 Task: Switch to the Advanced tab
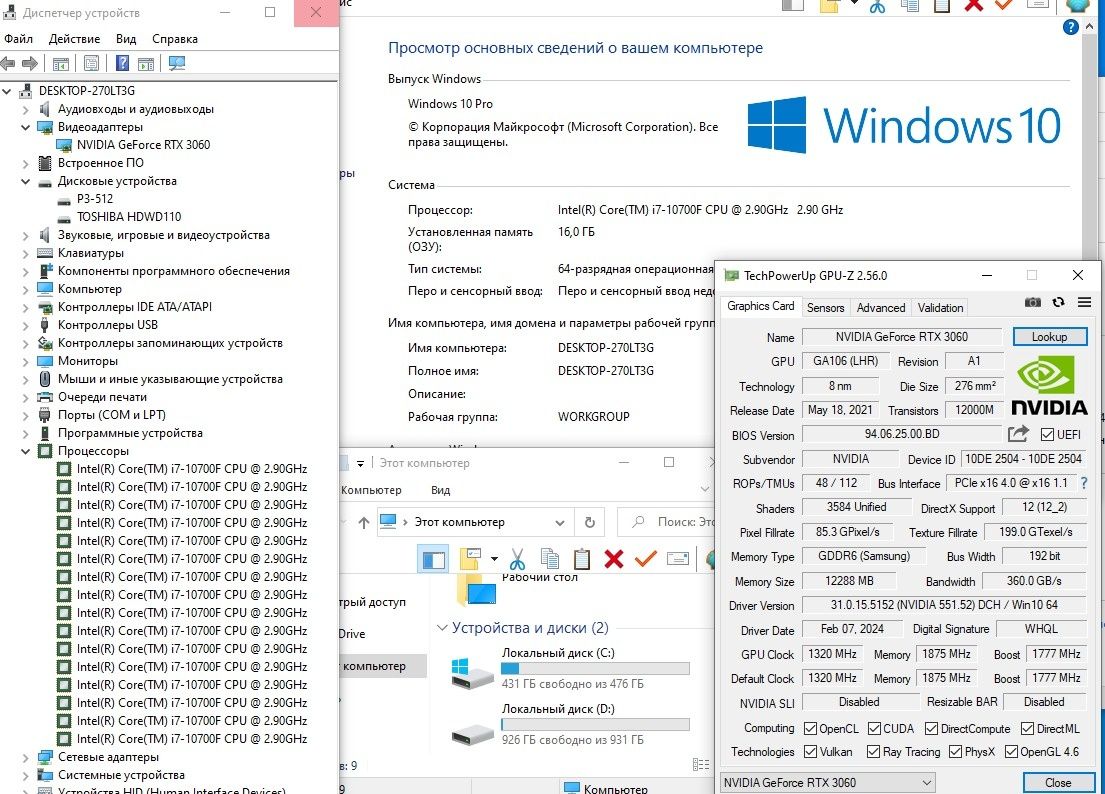881,307
